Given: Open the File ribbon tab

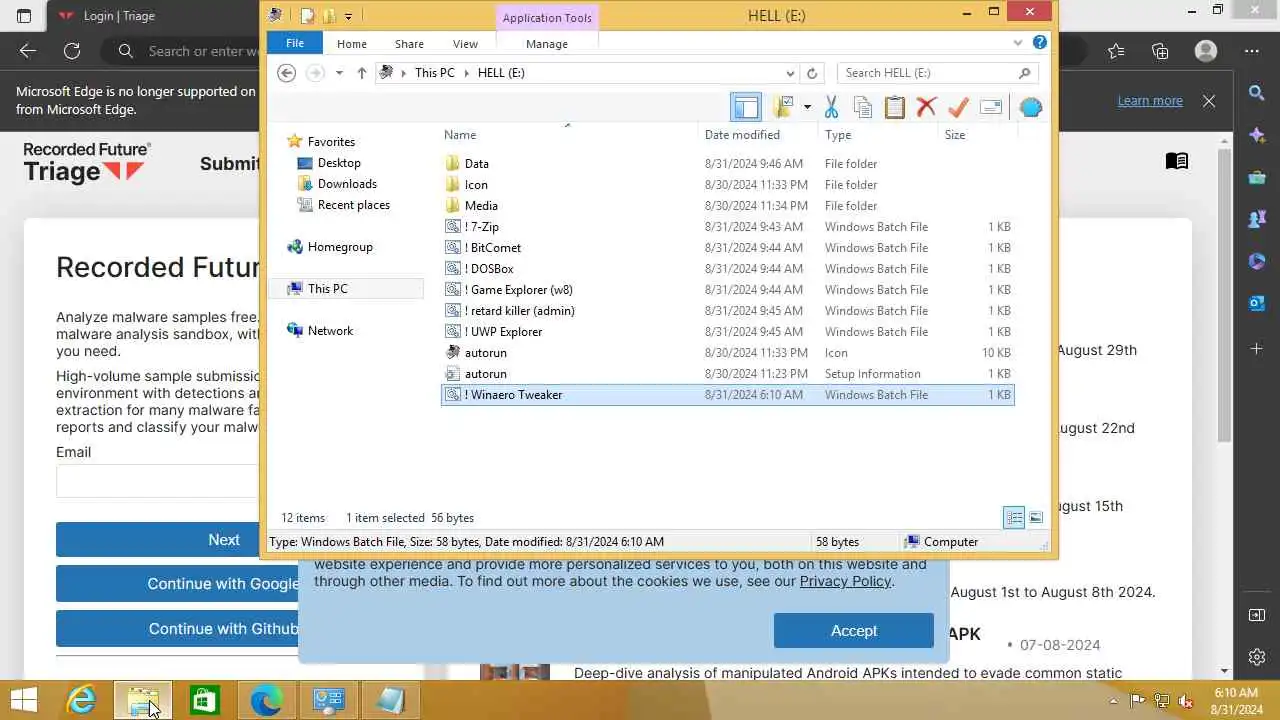Looking at the screenshot, I should pos(295,44).
